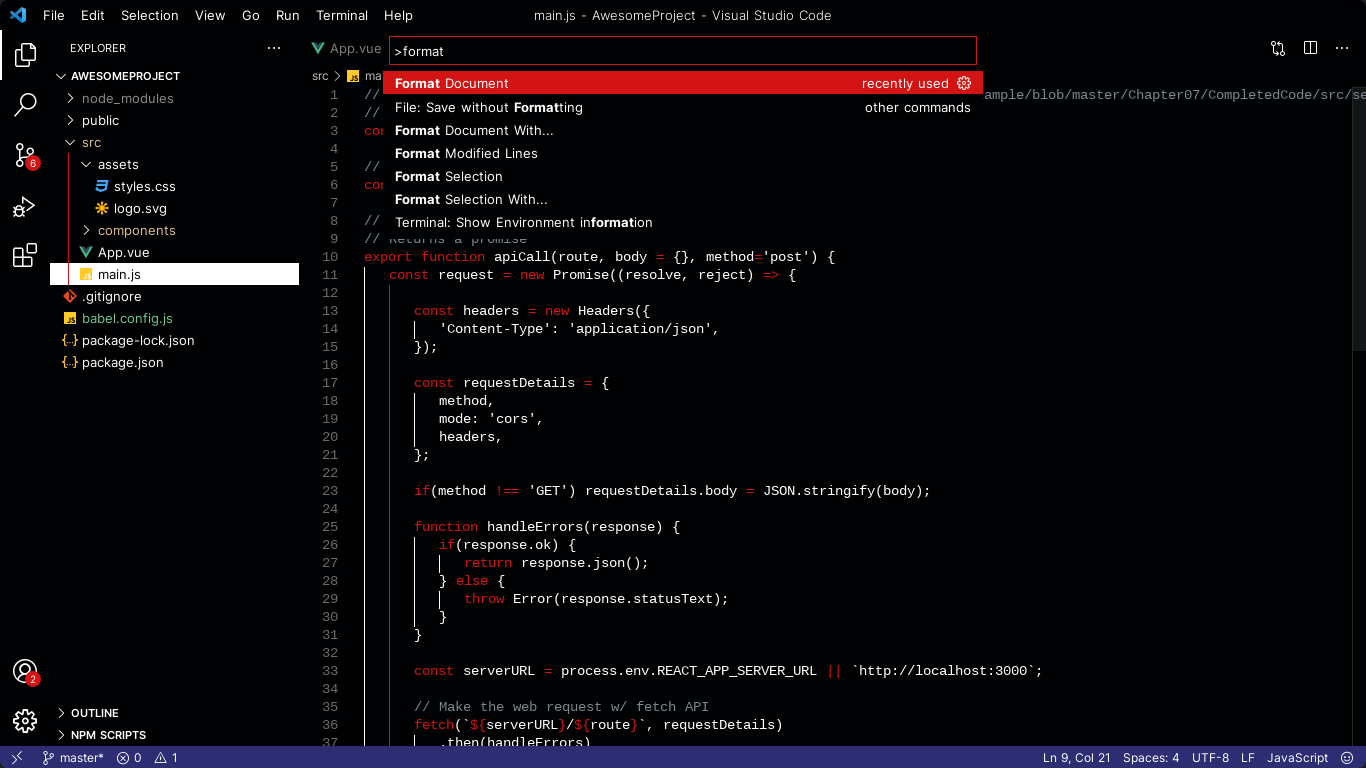The height and width of the screenshot is (768, 1366).
Task: Change file encoding UTF-8
Action: click(1211, 758)
